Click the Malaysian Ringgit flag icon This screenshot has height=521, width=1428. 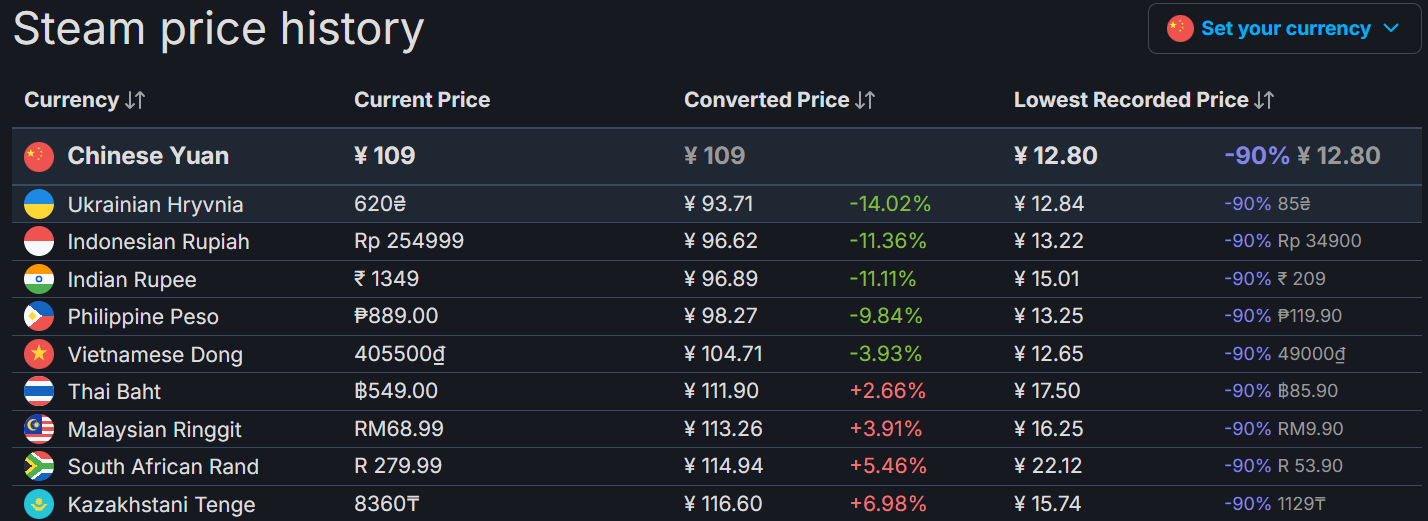coord(39,429)
